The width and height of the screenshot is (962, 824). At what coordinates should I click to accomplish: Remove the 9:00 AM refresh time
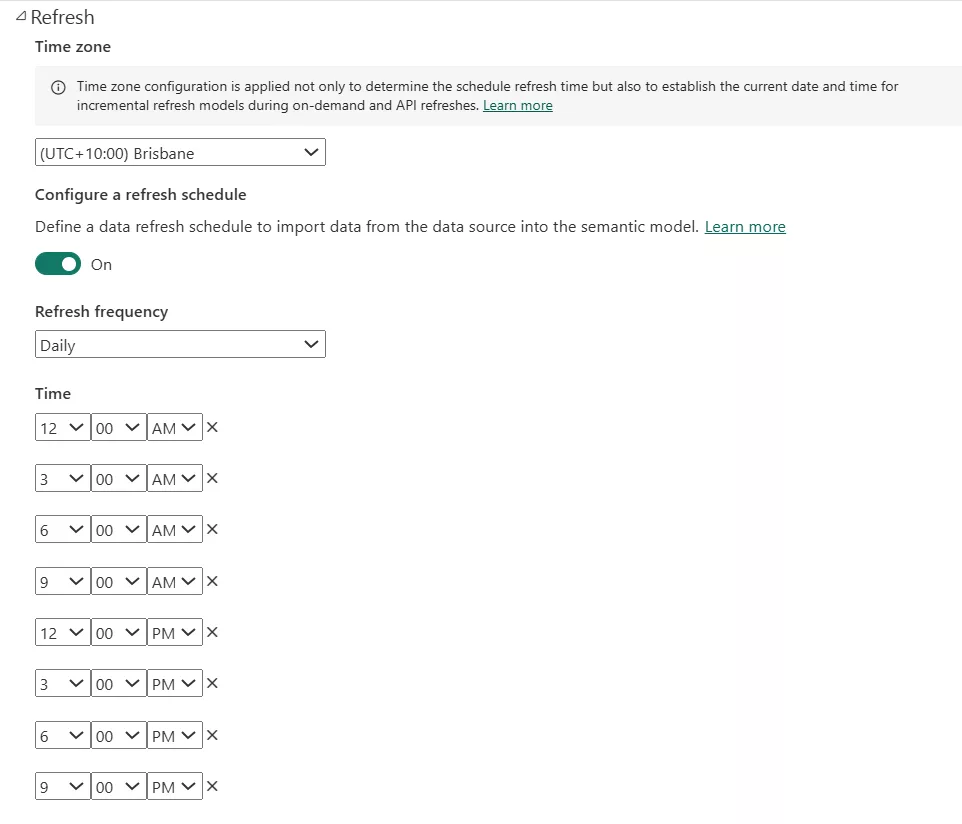[x=212, y=581]
